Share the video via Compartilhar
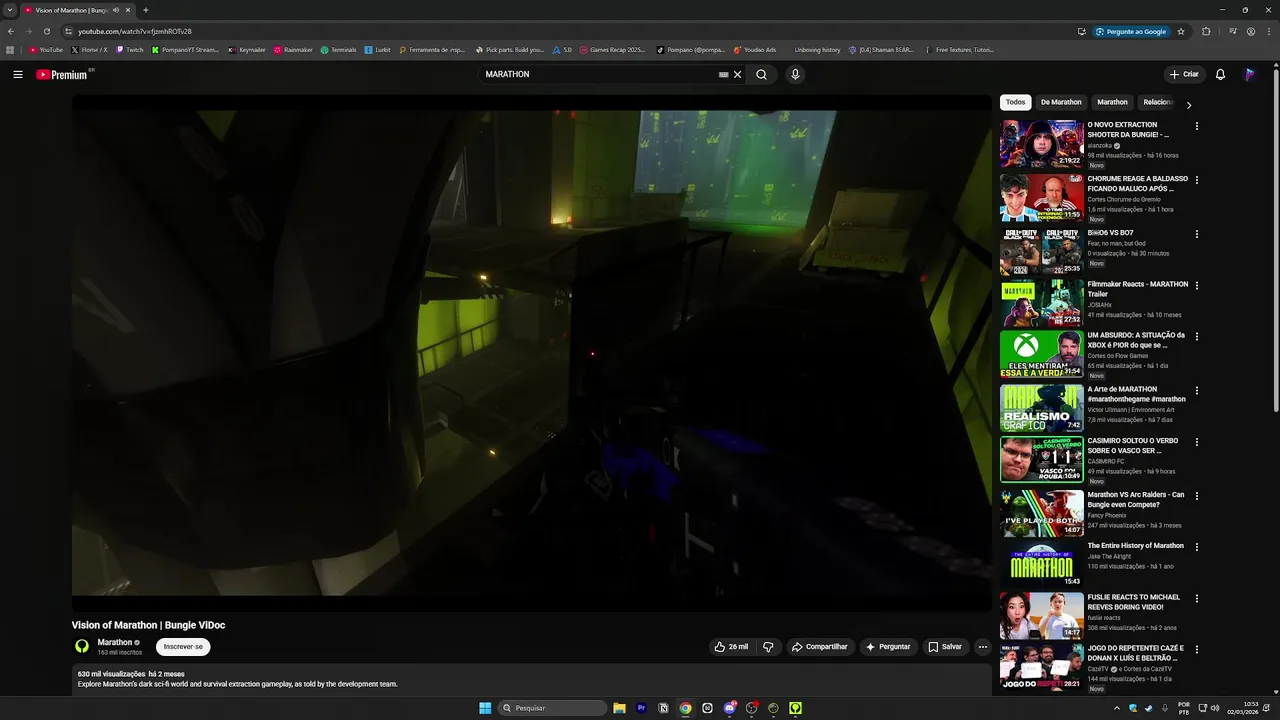This screenshot has height=720, width=1280. tap(820, 647)
